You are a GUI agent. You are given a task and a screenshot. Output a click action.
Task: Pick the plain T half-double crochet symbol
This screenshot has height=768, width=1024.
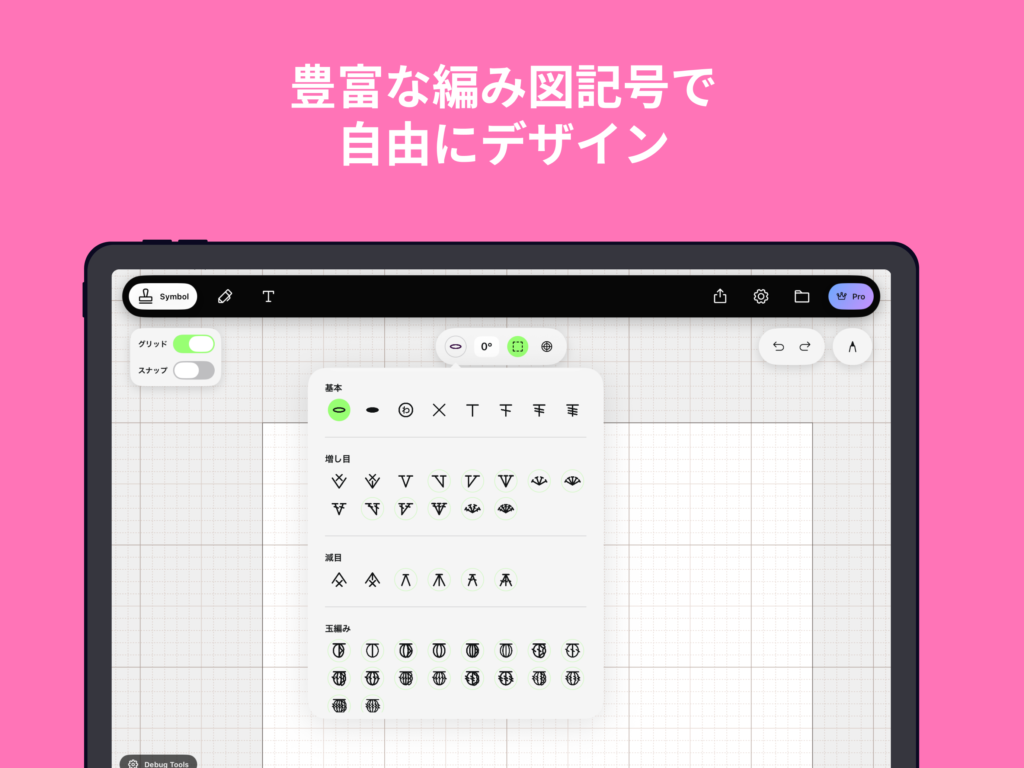[x=472, y=409]
